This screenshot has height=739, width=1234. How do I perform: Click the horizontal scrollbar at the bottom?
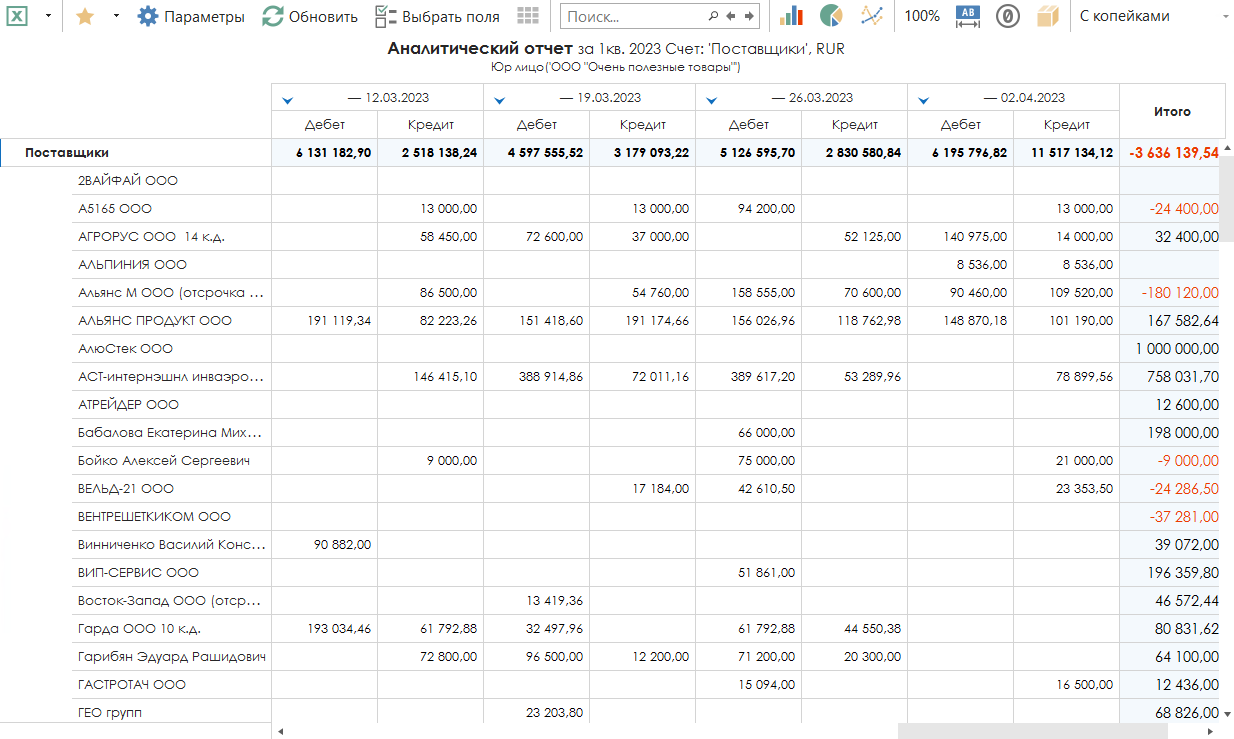pos(1030,731)
